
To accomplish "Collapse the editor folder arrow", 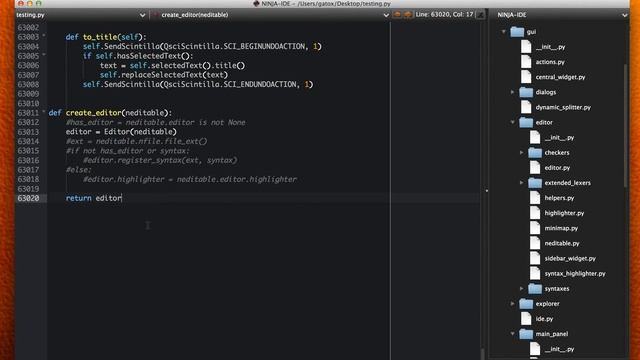I will [513, 122].
